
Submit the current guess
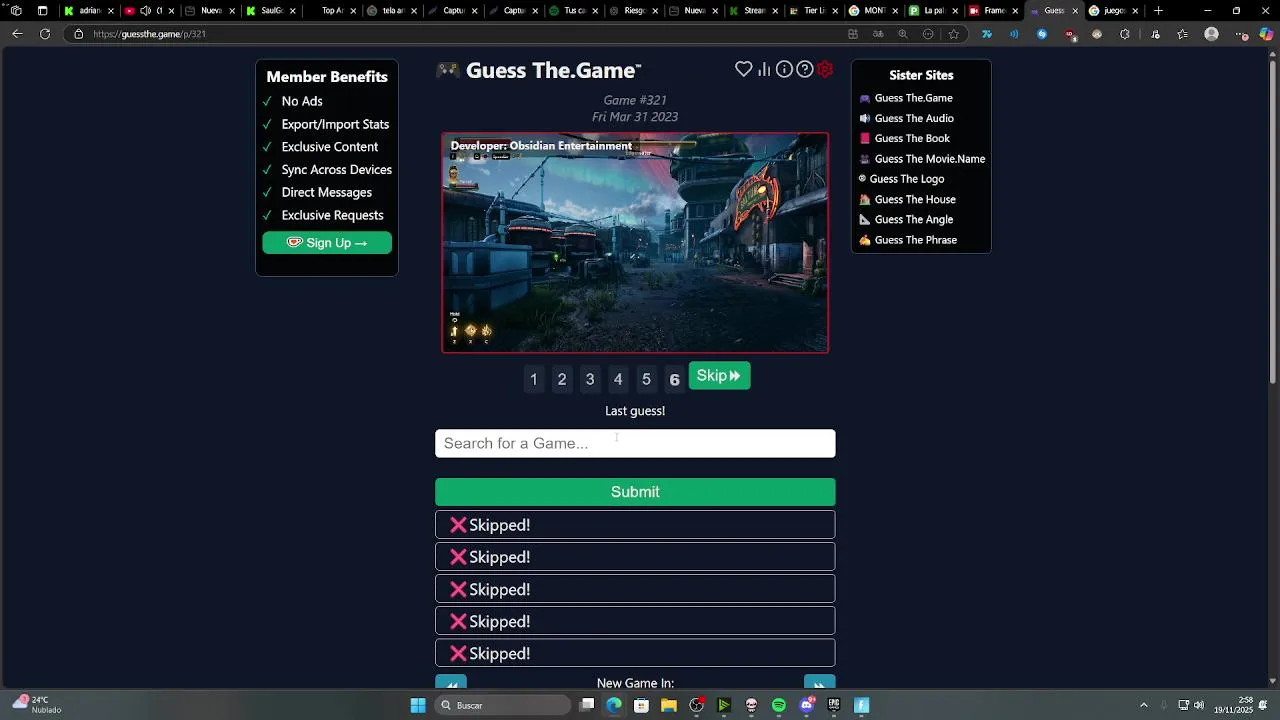(635, 492)
